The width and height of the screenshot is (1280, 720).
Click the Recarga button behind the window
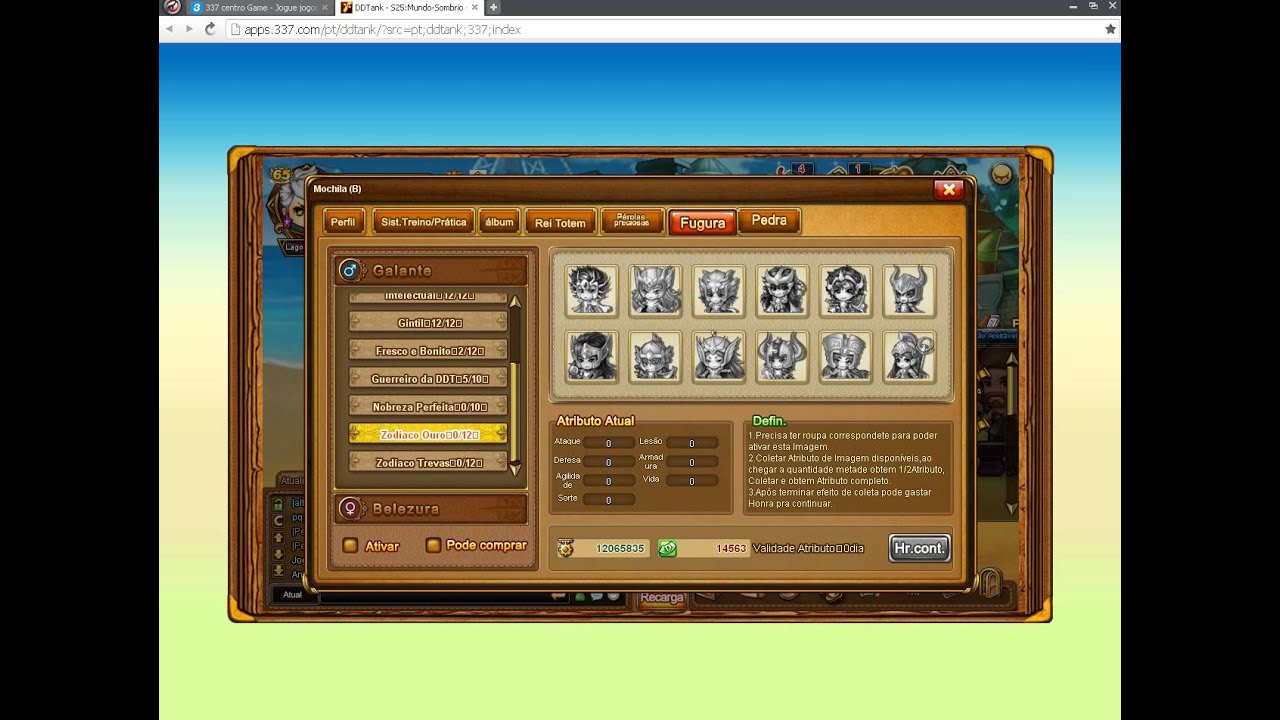[662, 598]
